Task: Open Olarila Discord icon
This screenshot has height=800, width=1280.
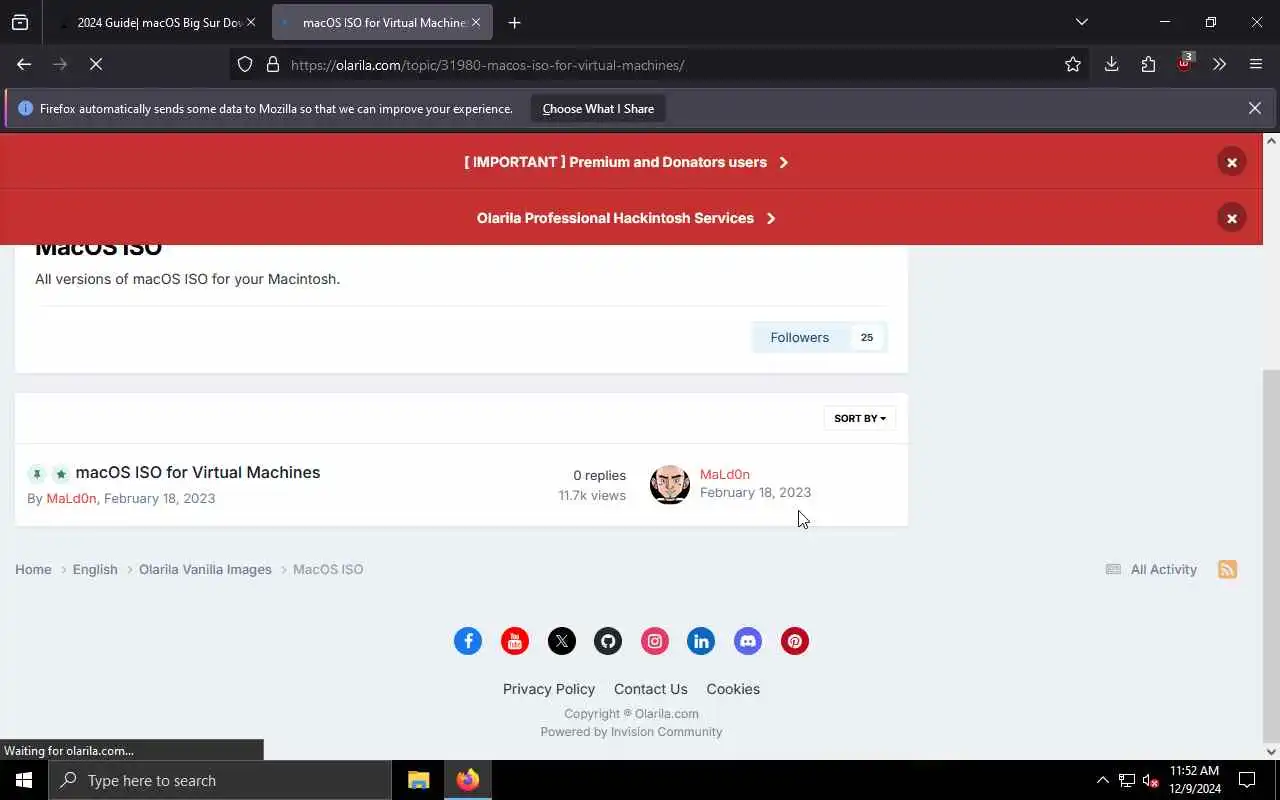Action: (x=748, y=641)
